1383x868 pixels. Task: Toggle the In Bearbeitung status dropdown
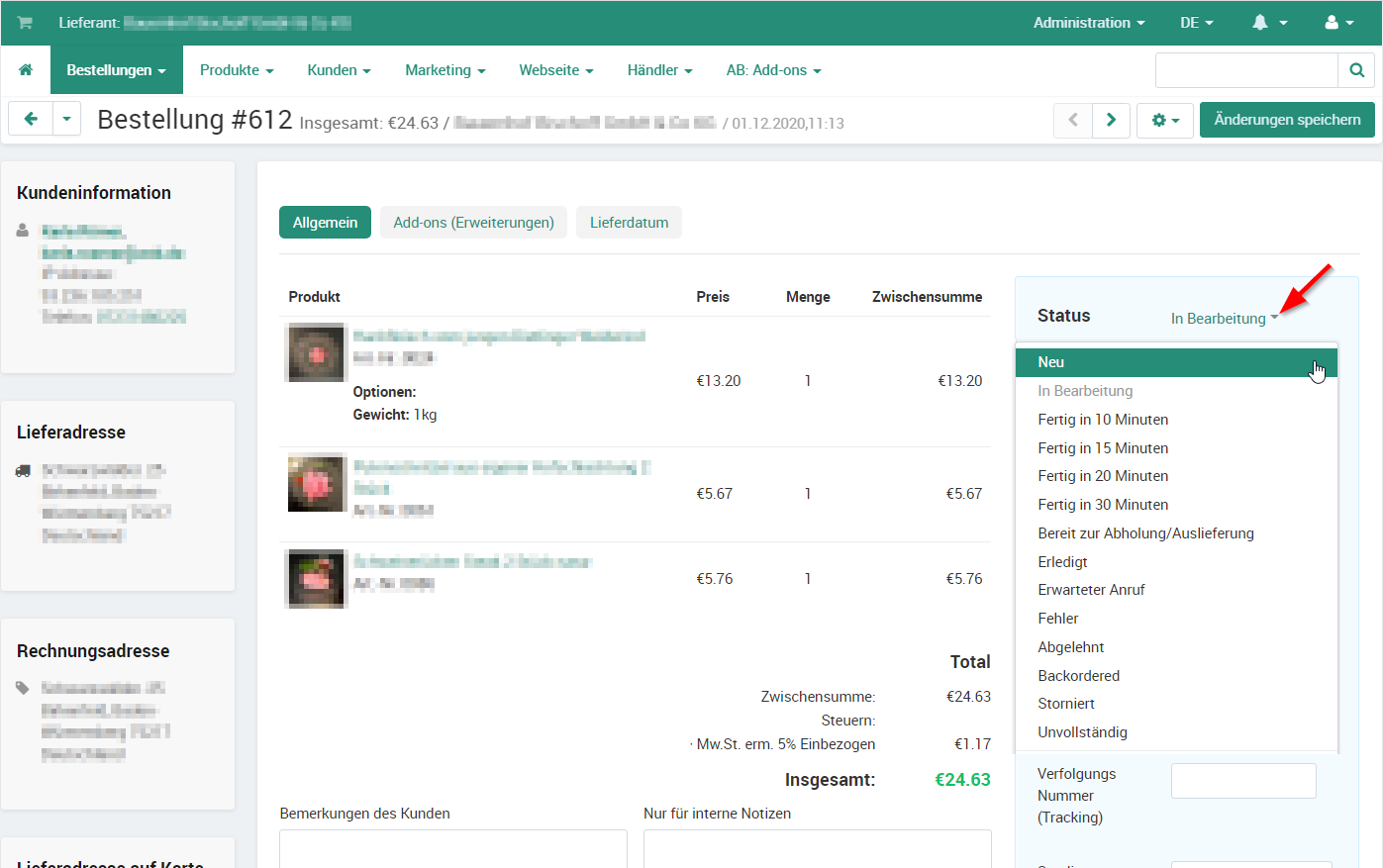click(1225, 318)
